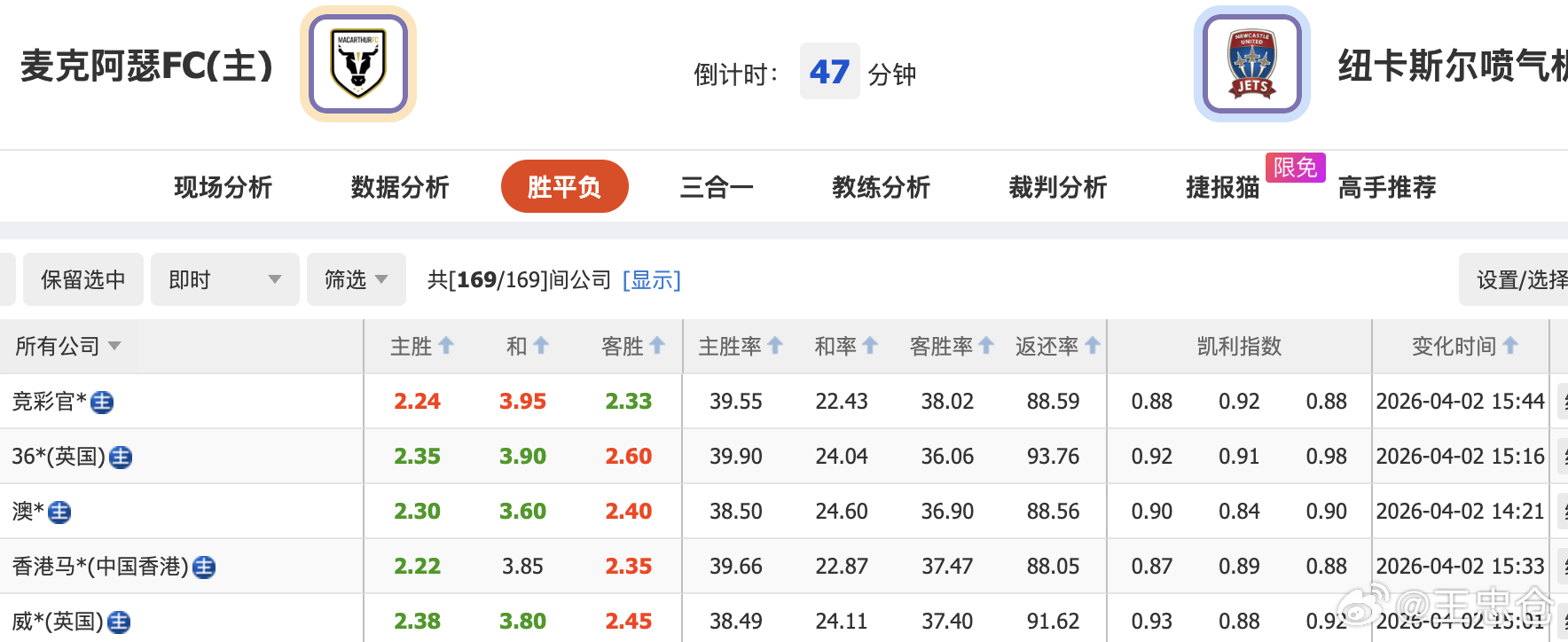This screenshot has width=1568, height=642.
Task: Switch to the 数据分析 tab
Action: [400, 187]
